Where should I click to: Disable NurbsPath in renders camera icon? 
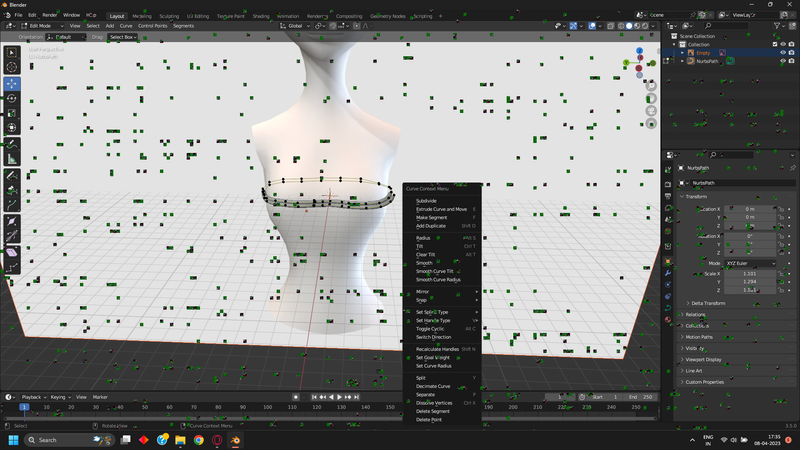point(791,61)
